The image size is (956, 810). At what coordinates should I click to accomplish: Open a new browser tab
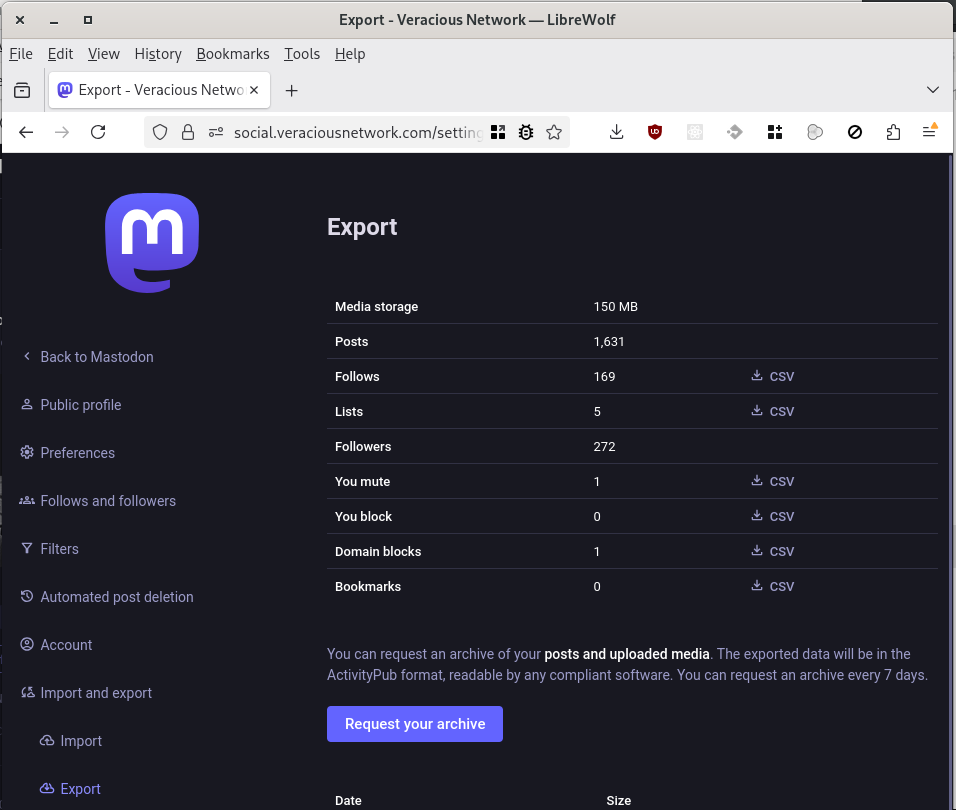291,91
